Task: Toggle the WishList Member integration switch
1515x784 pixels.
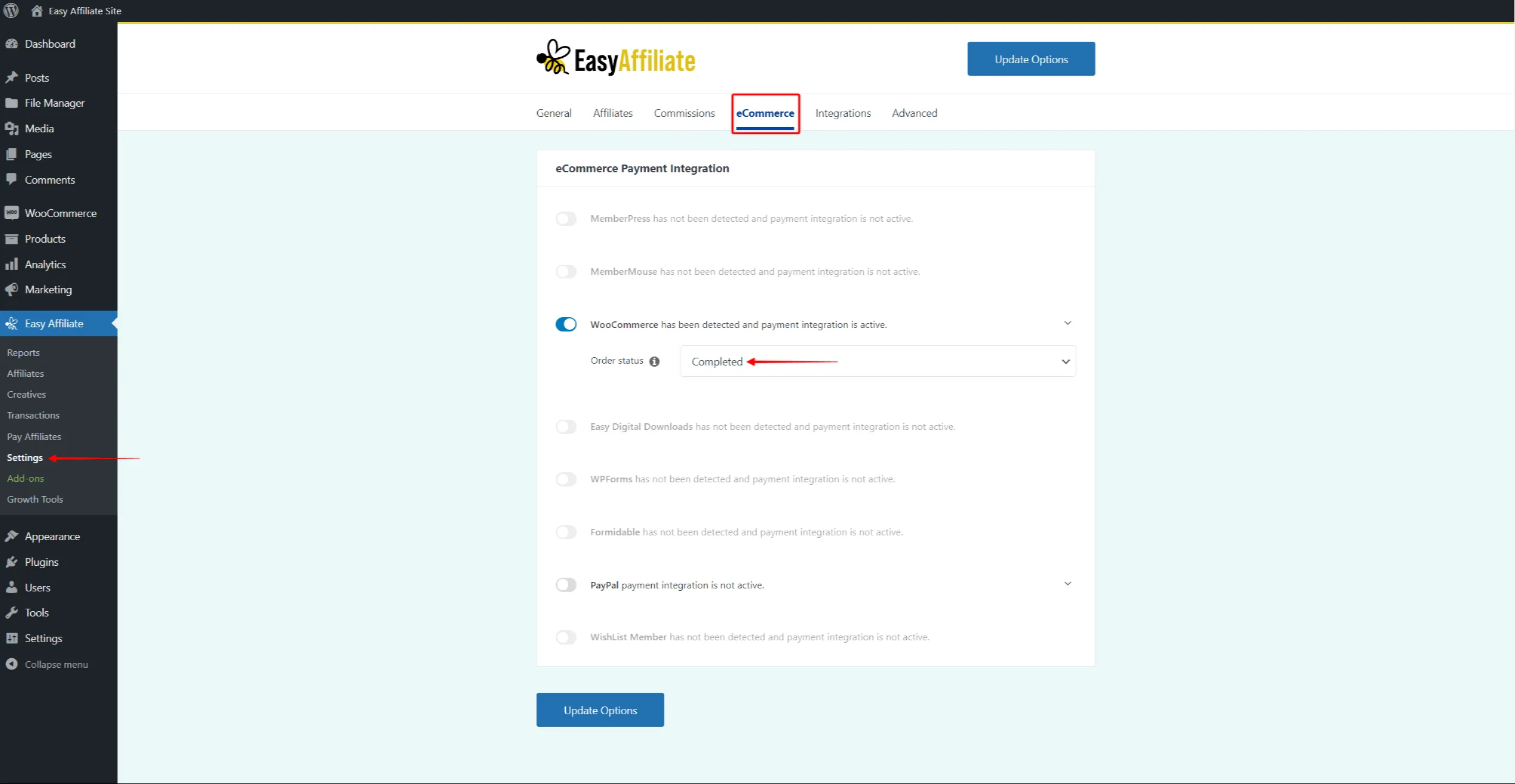Action: click(566, 637)
